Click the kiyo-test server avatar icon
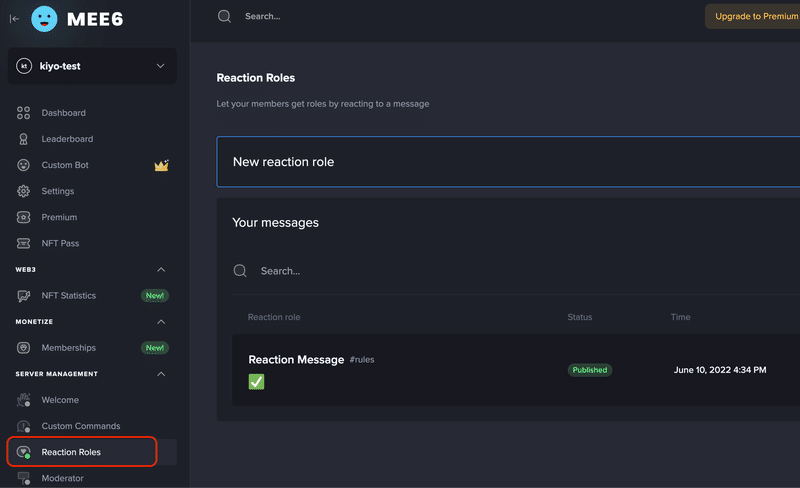Viewport: 800px width, 488px height. click(24, 66)
